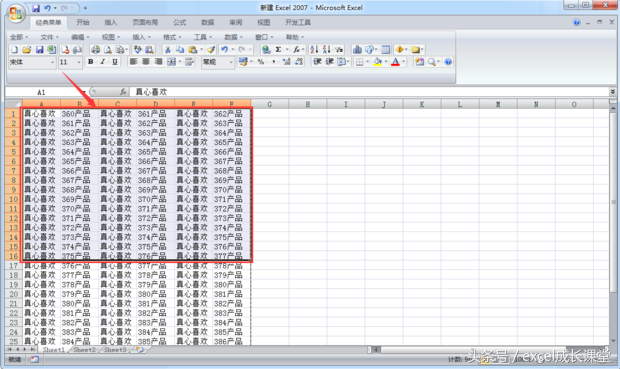Expand the Borders dropdown arrow
The width and height of the screenshot is (620, 369).
tap(368, 62)
